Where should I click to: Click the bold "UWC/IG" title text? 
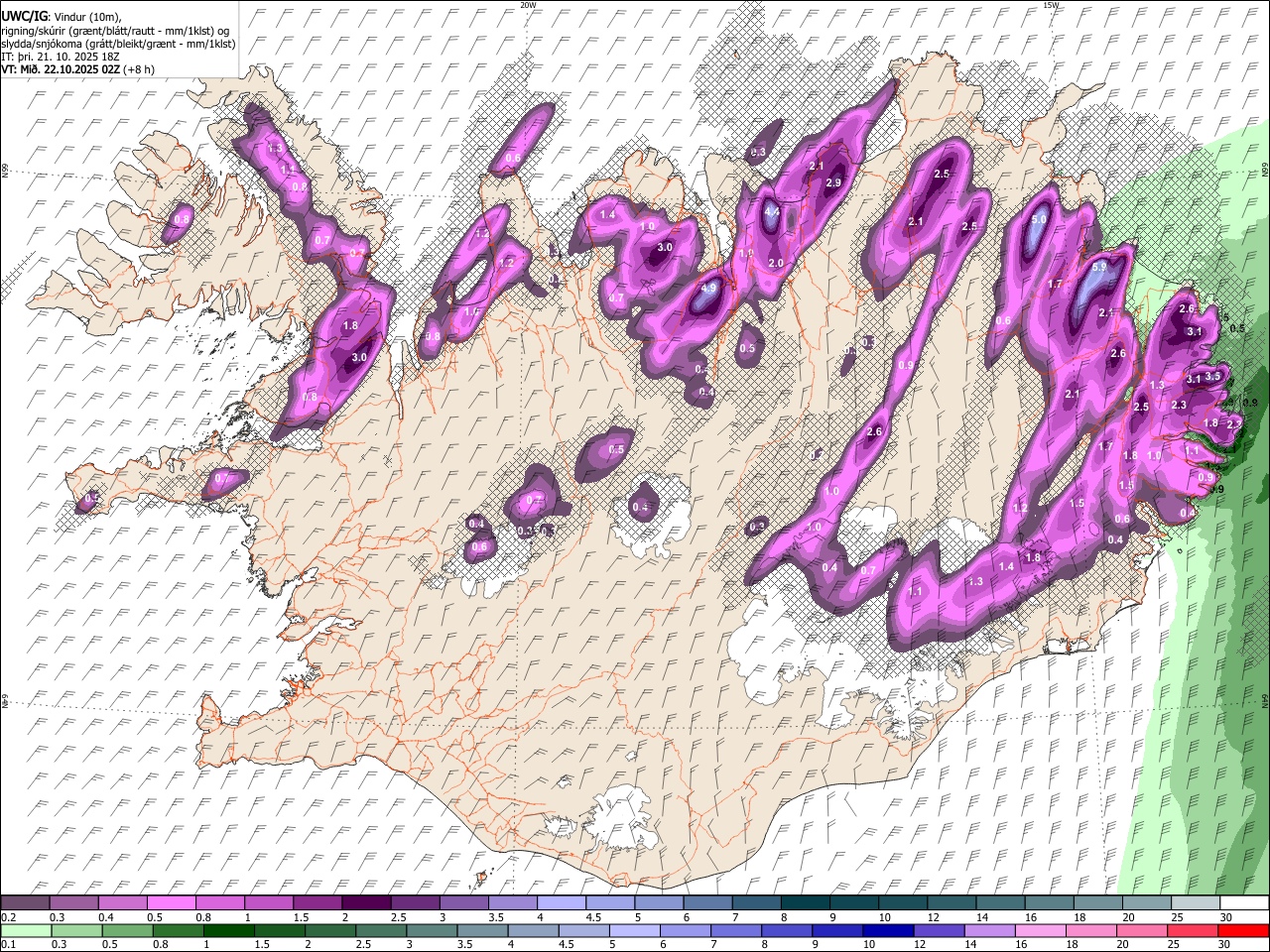click(x=23, y=17)
